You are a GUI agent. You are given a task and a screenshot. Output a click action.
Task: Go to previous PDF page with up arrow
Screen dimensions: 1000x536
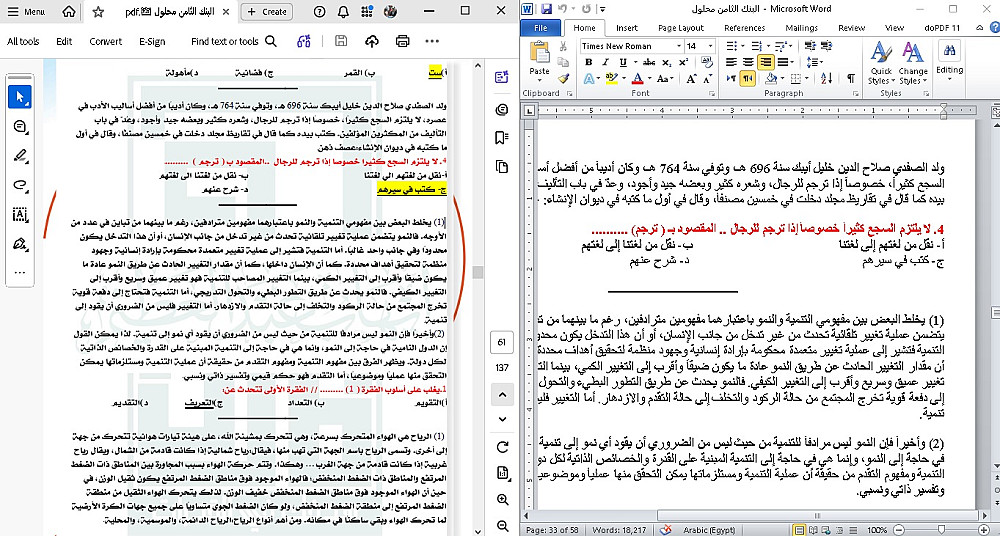pos(502,394)
